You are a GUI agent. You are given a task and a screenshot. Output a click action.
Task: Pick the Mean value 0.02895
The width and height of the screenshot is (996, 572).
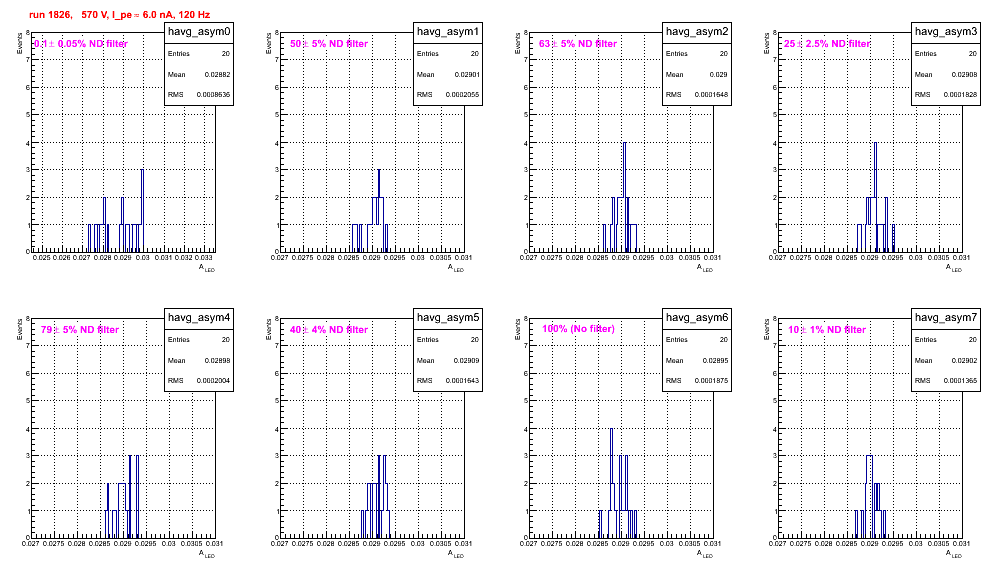point(715,360)
